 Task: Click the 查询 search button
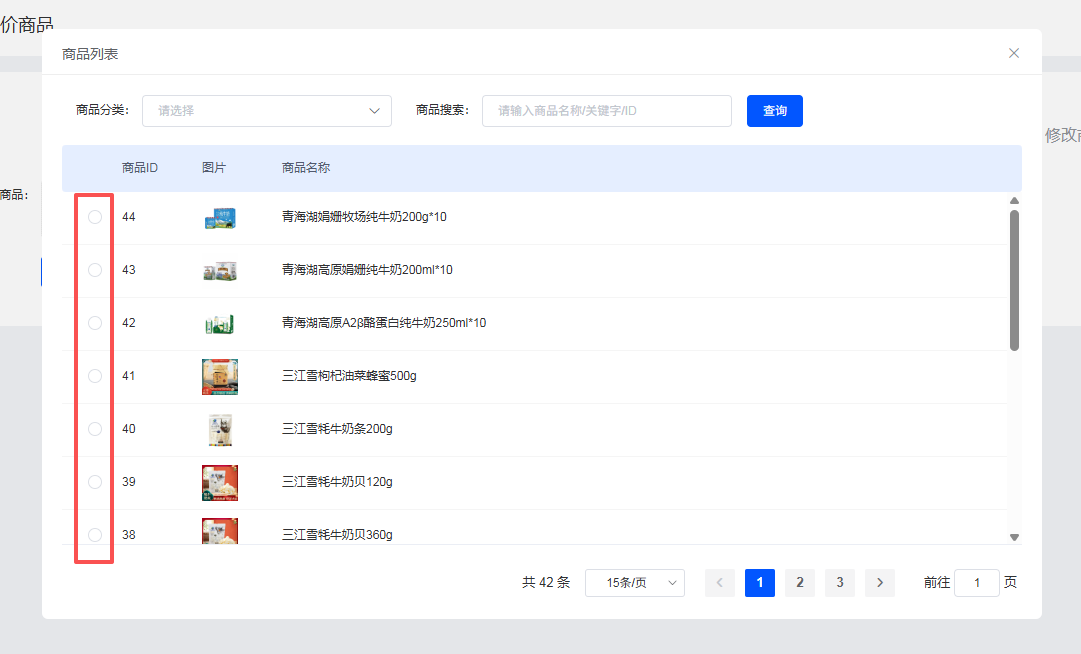pos(775,111)
